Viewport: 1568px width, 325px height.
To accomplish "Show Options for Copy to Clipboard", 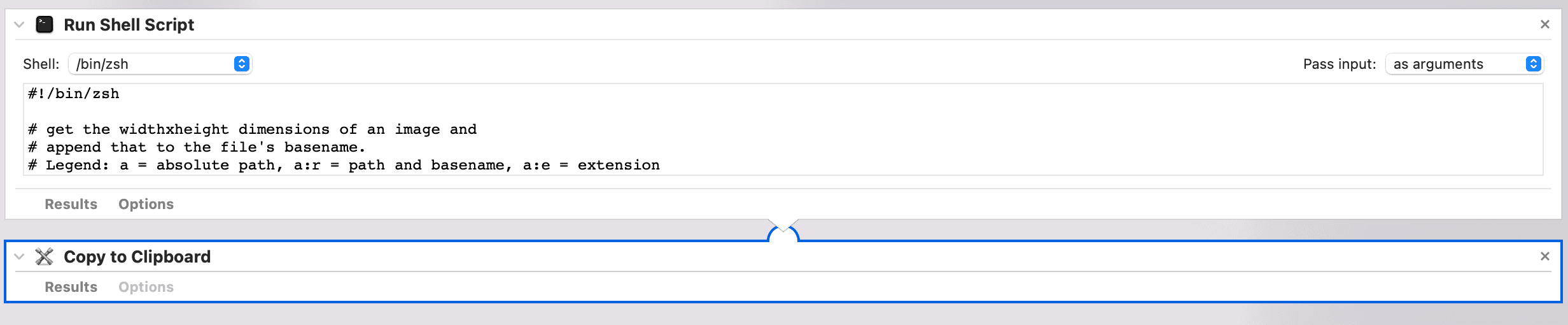I will [146, 287].
